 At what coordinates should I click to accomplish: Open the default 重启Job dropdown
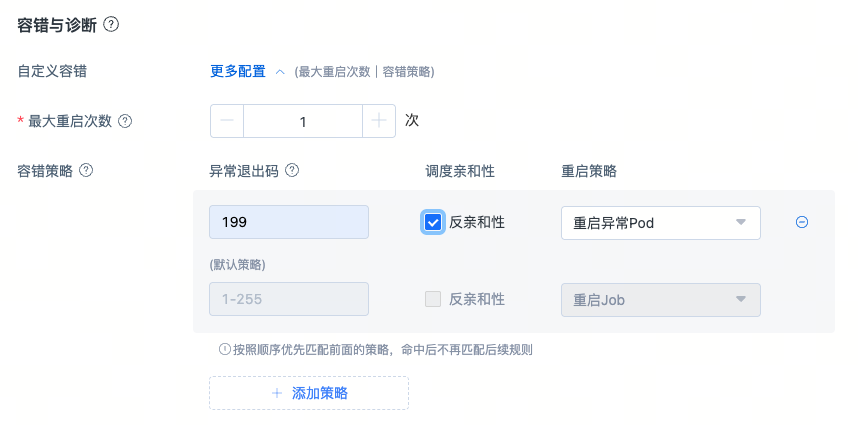(660, 300)
